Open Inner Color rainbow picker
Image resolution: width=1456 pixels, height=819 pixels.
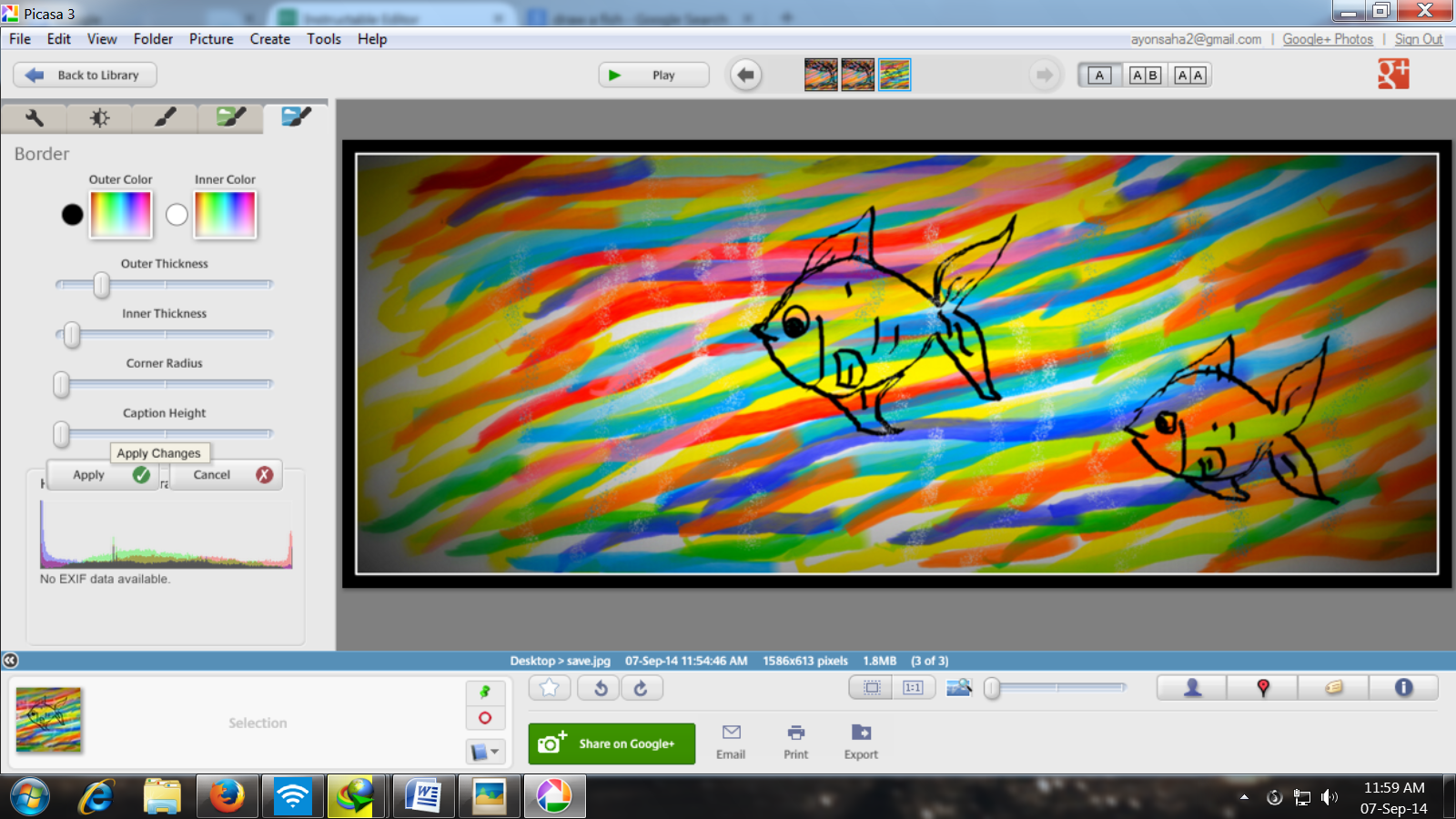tap(225, 215)
